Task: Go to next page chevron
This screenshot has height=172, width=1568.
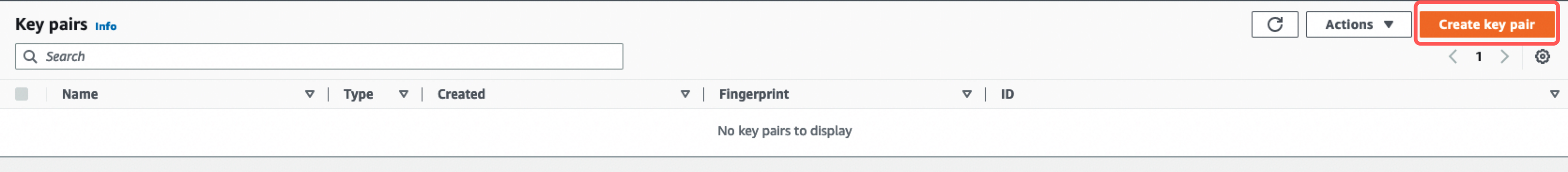Action: click(1505, 57)
